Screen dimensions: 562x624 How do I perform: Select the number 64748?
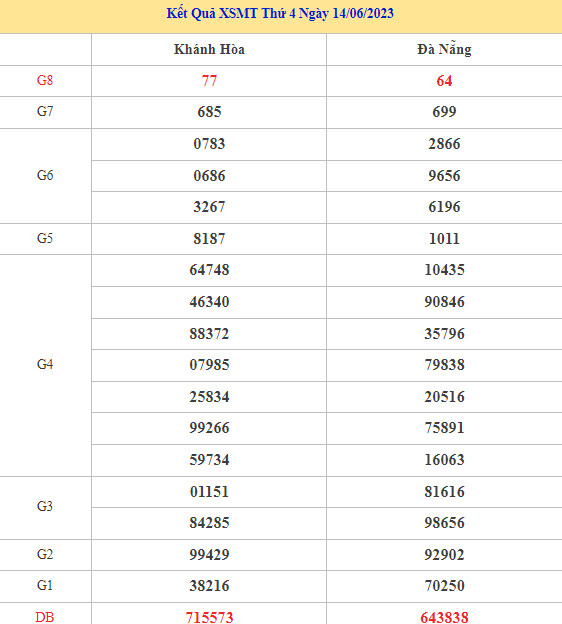tap(209, 270)
